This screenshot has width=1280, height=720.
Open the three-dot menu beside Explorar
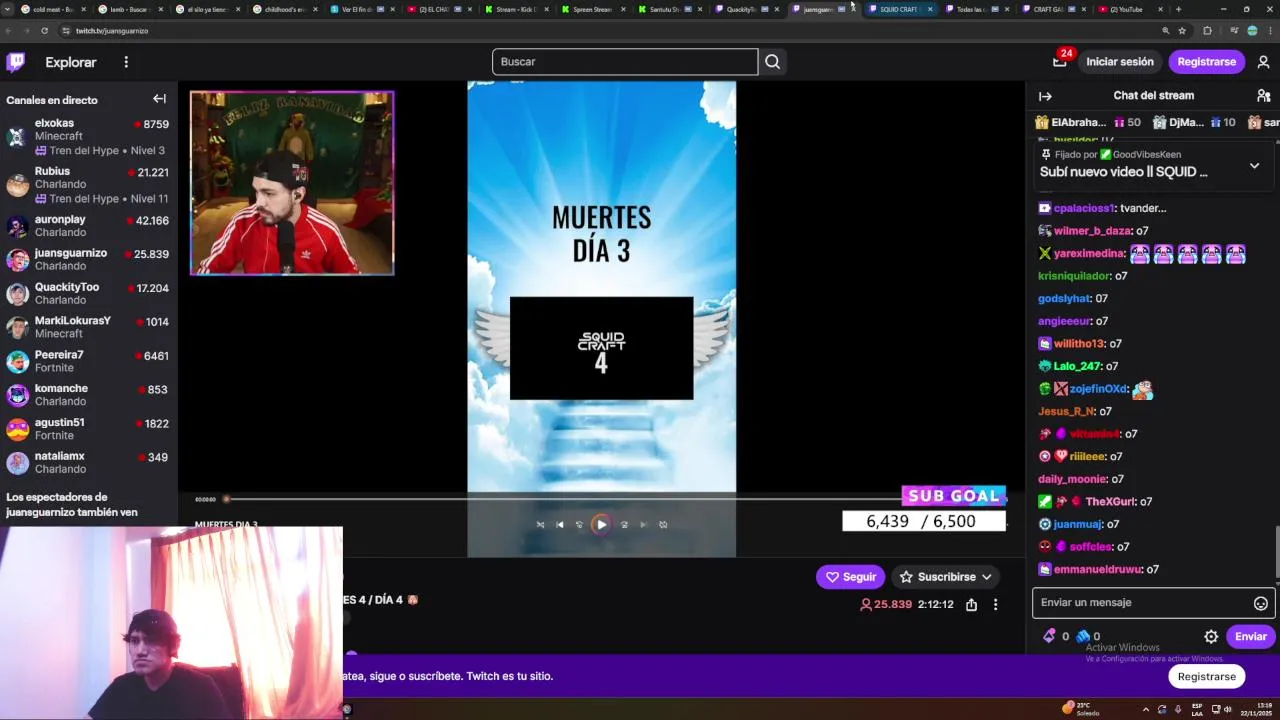[x=126, y=62]
